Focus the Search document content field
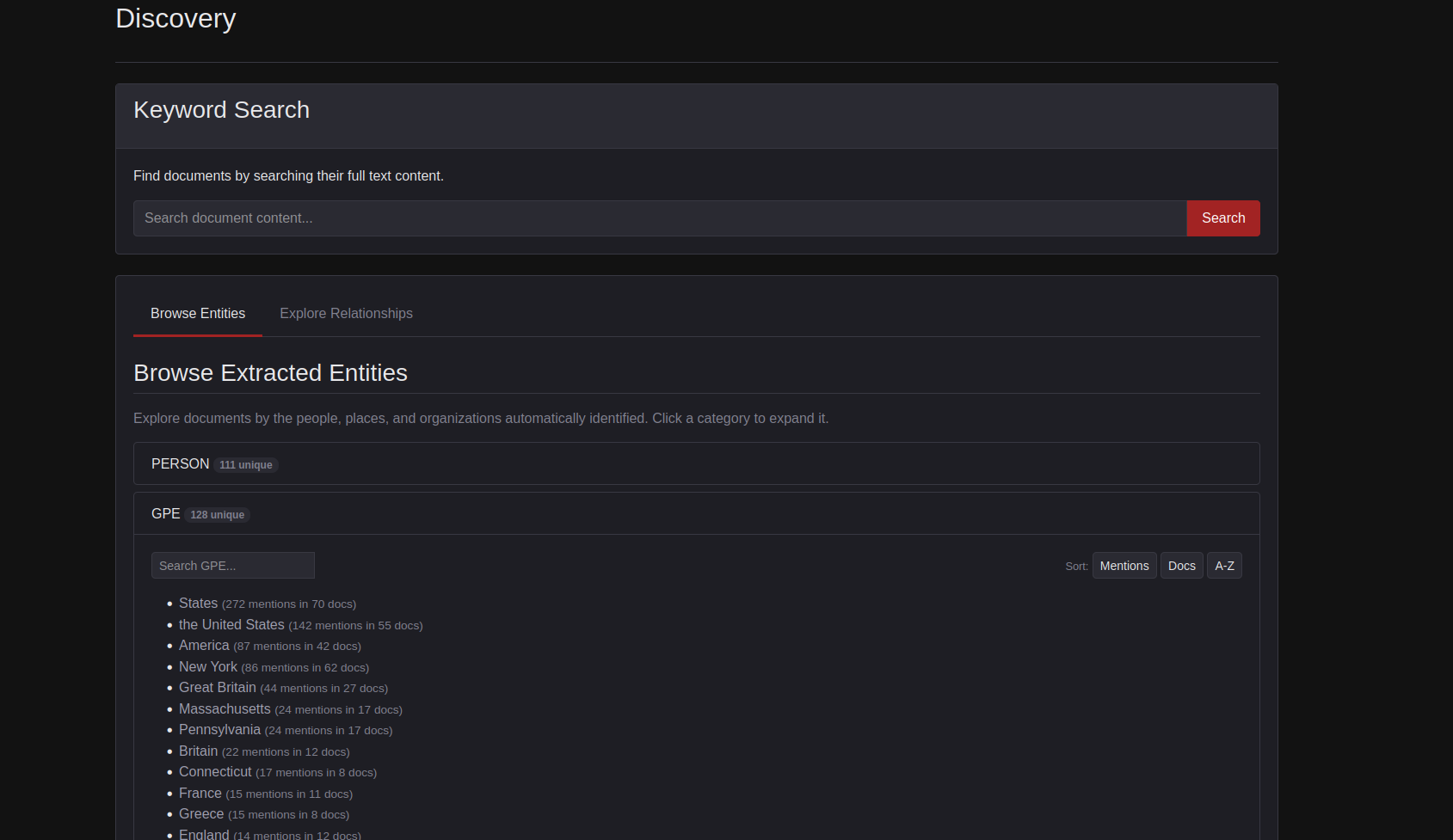 [x=659, y=218]
